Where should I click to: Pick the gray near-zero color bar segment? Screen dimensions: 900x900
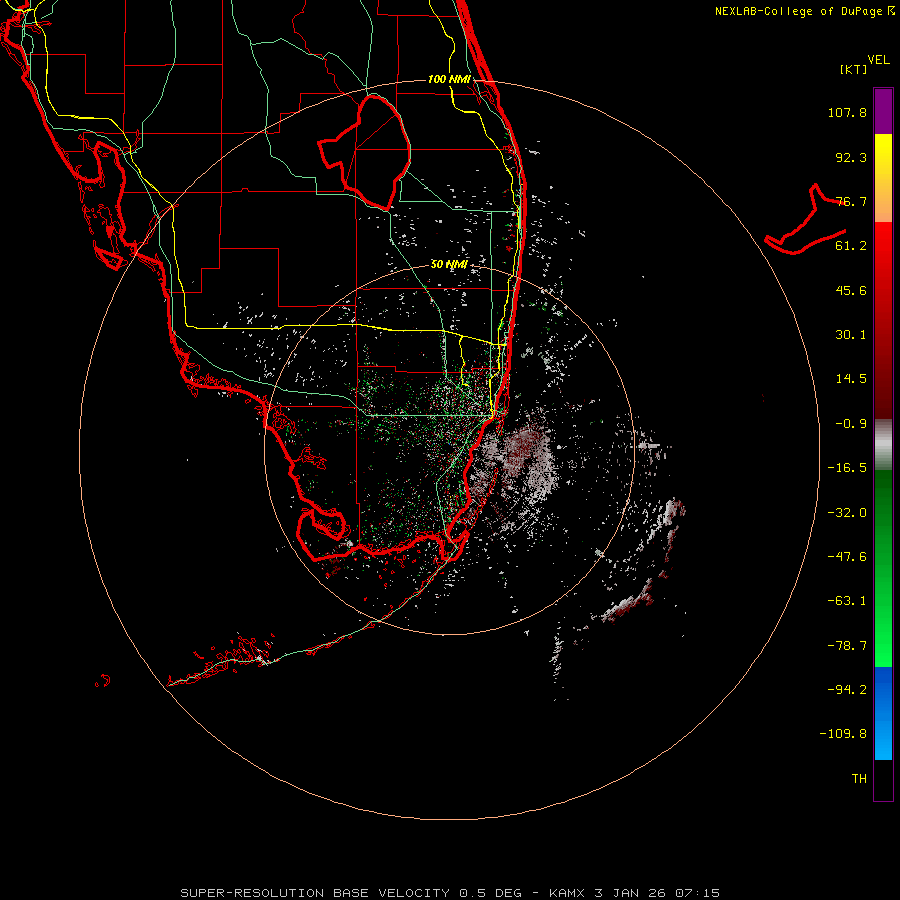[x=883, y=445]
